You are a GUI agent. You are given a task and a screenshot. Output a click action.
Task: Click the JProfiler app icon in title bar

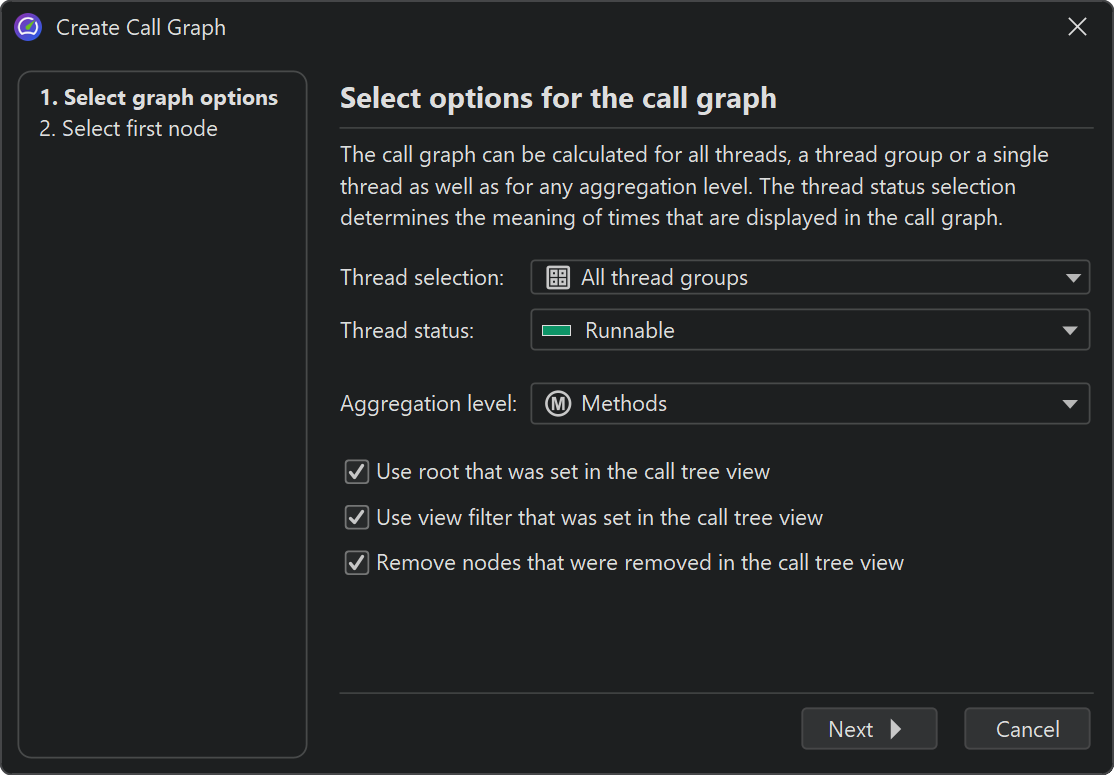coord(28,27)
